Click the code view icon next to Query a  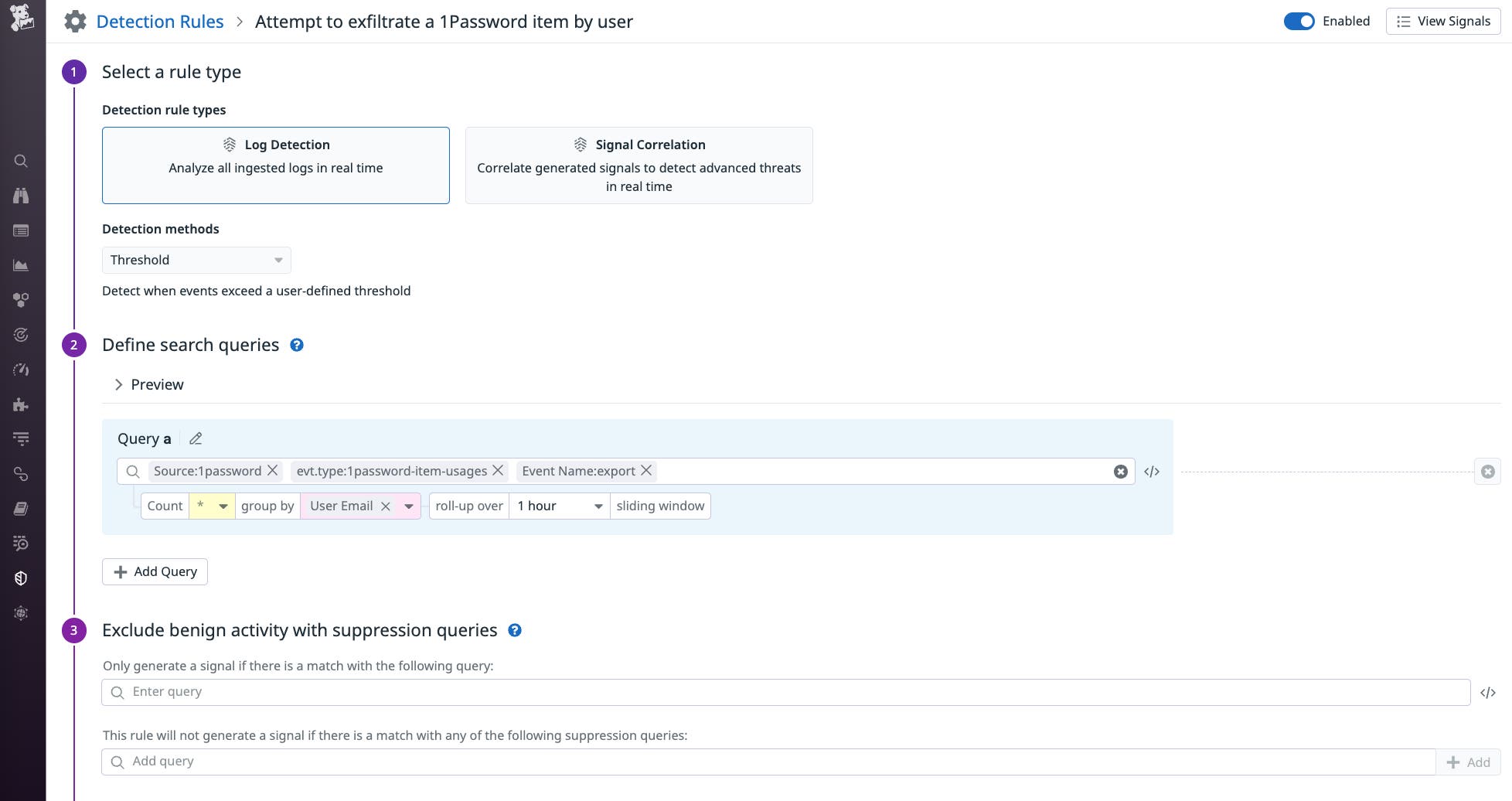click(x=1151, y=471)
